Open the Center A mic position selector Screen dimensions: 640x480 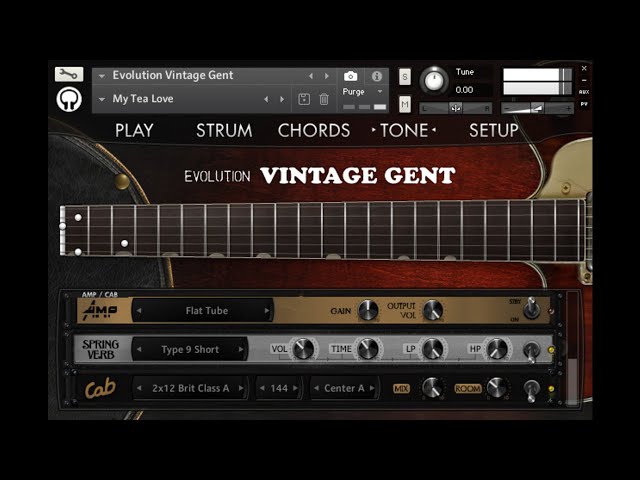coord(344,388)
